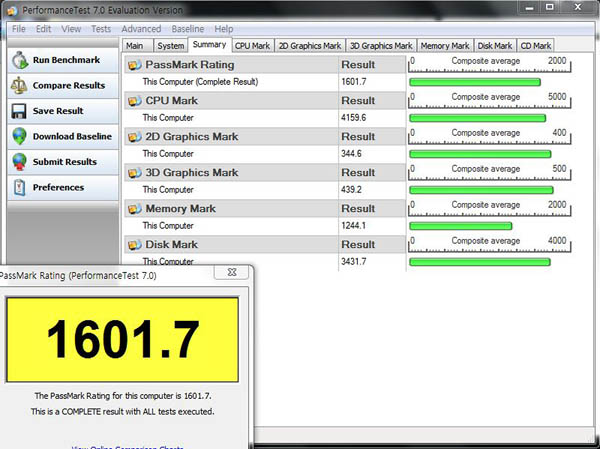Click the 3D Graphics result value 439.2

point(351,190)
